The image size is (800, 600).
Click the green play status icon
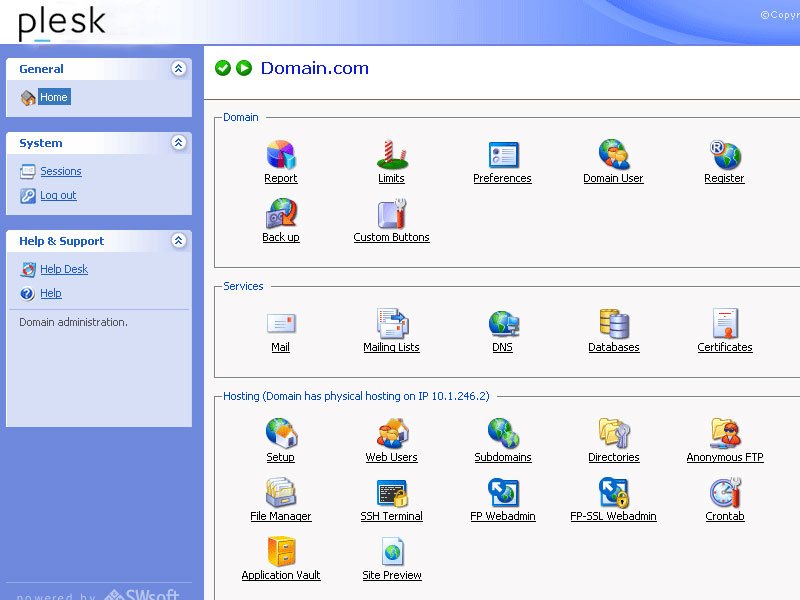(x=244, y=68)
